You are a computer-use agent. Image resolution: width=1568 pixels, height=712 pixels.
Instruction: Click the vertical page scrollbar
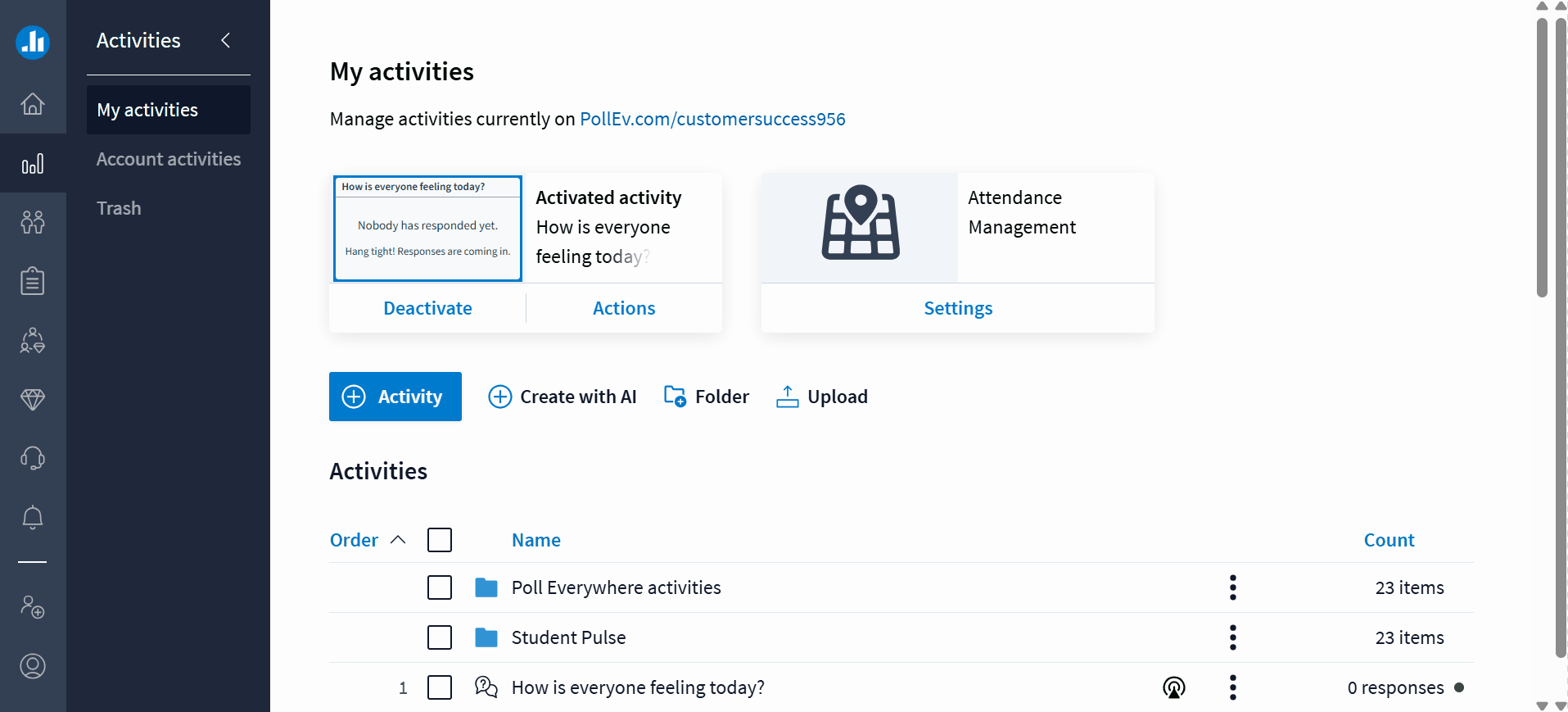click(1542, 156)
